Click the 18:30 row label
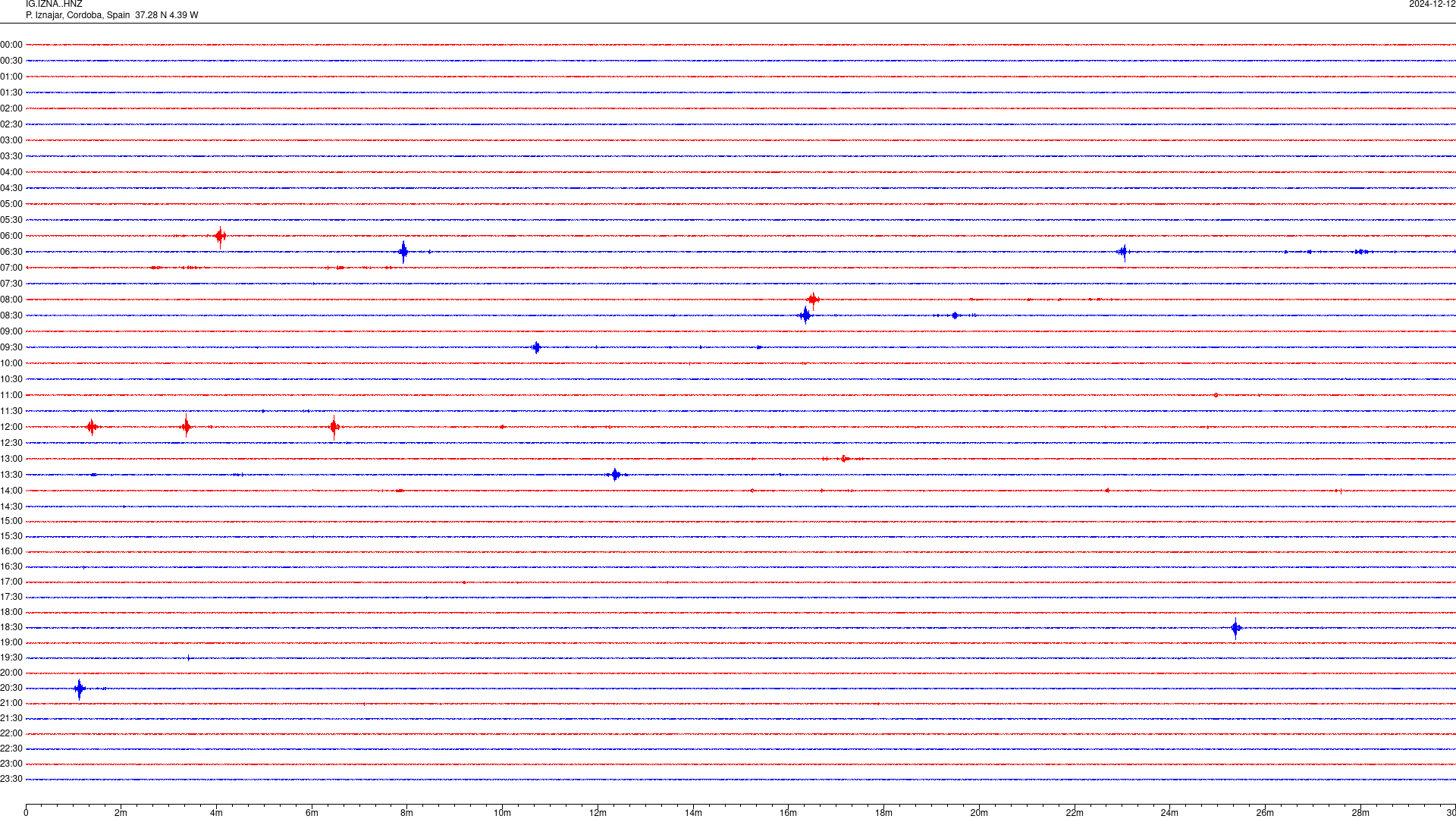The image size is (1456, 819). [11, 627]
